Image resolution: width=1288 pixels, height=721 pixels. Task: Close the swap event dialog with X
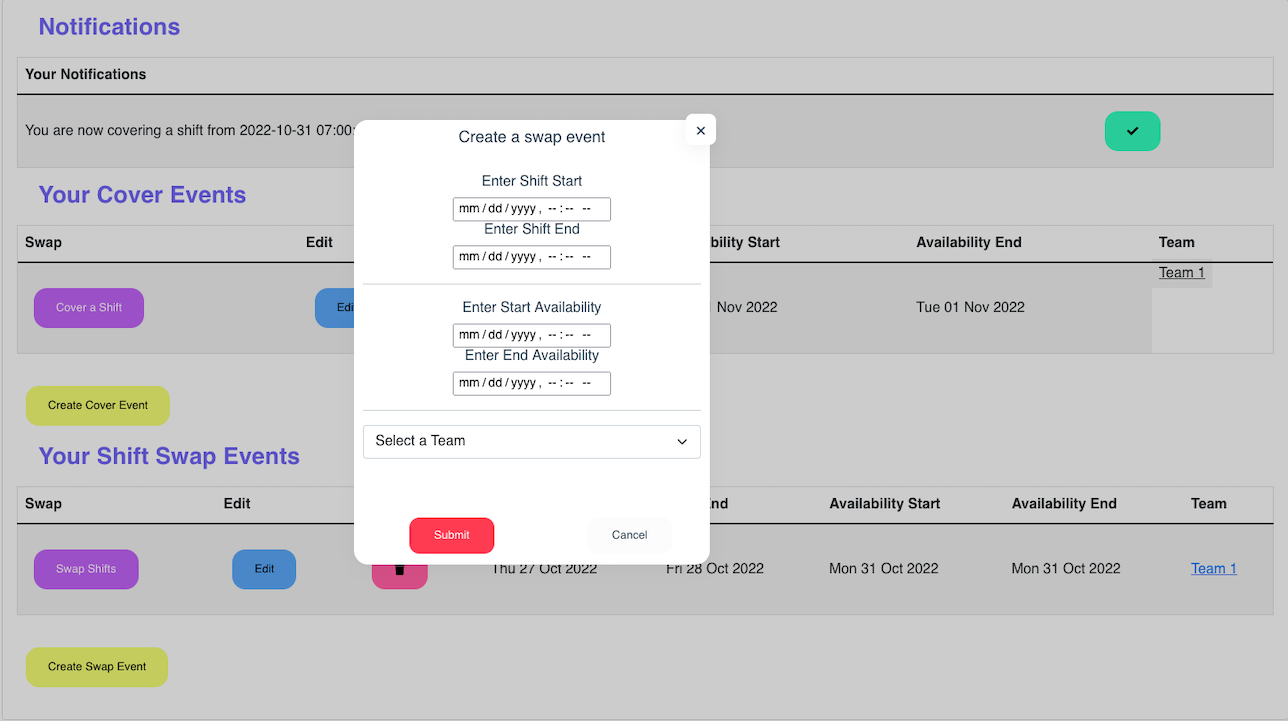tap(700, 130)
